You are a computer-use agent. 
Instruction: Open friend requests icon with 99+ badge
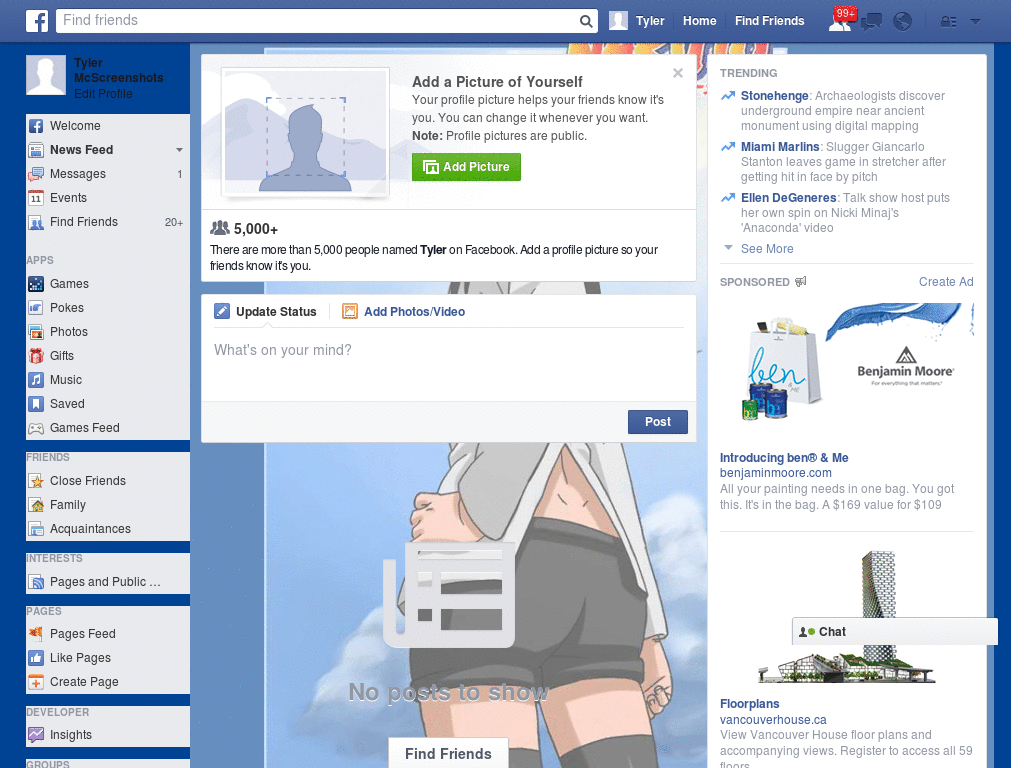(x=841, y=20)
